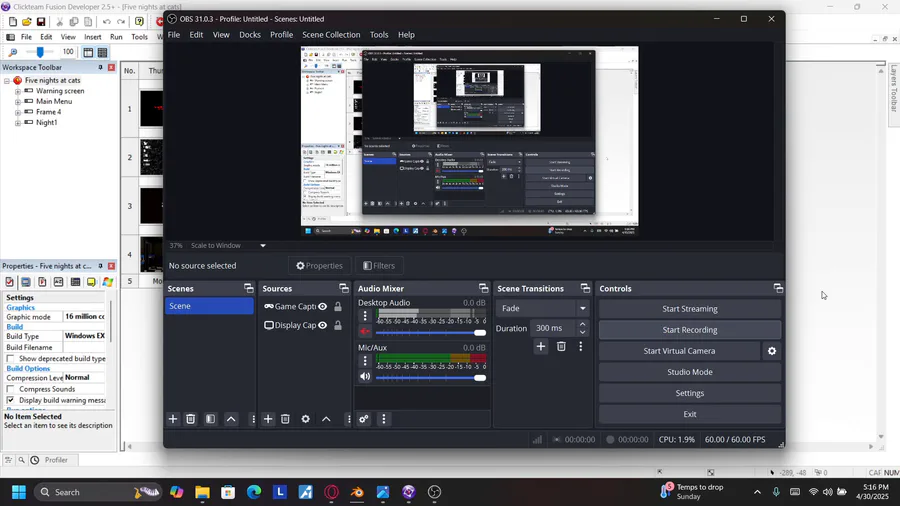Toggle visibility of Game Capture source
Image resolution: width=900 pixels, height=506 pixels.
pyautogui.click(x=323, y=306)
